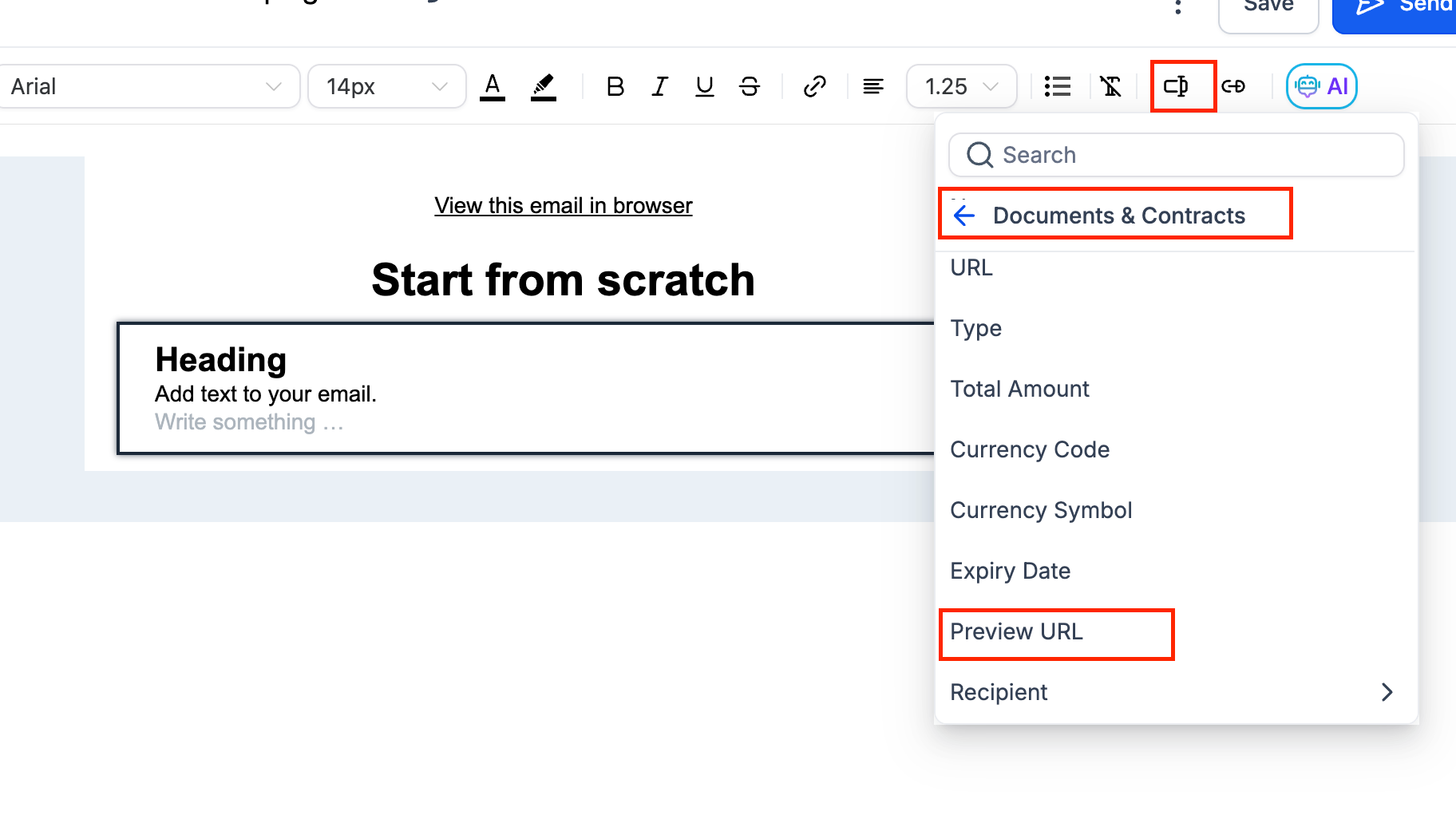Image resolution: width=1456 pixels, height=819 pixels.
Task: Select Preview URL from the list
Action: coord(1016,631)
